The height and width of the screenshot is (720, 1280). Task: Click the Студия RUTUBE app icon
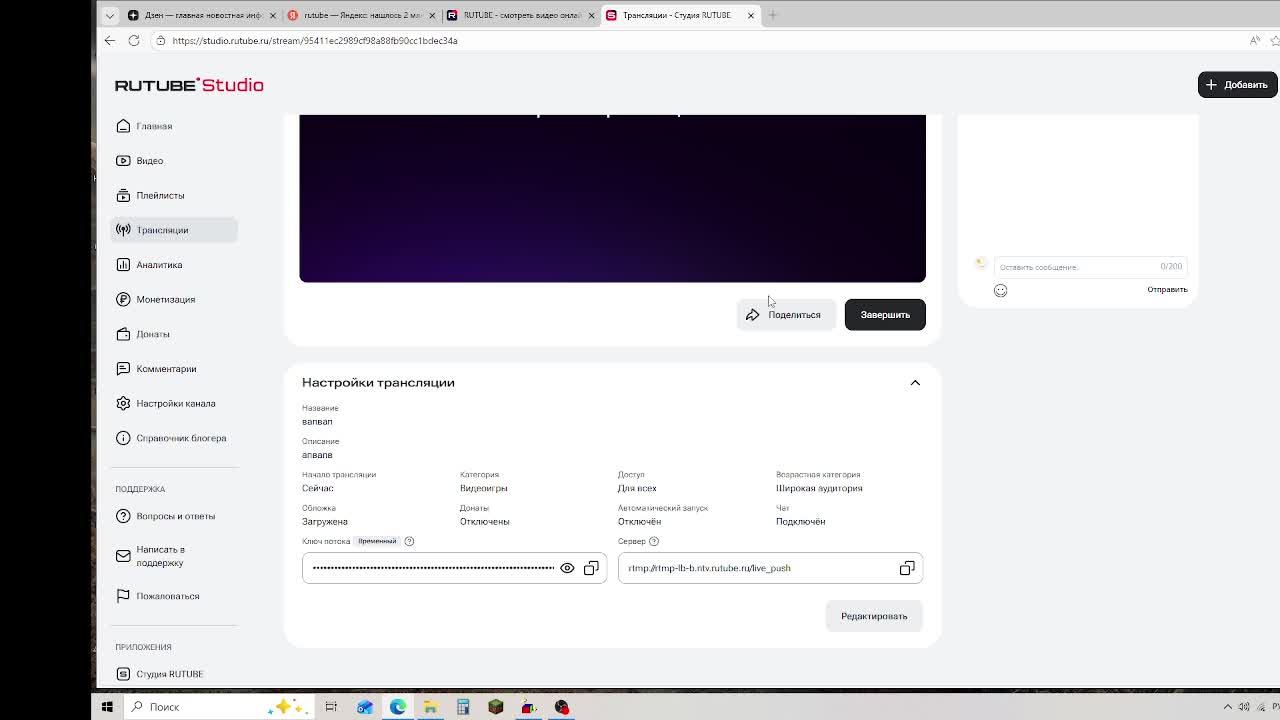click(x=123, y=674)
